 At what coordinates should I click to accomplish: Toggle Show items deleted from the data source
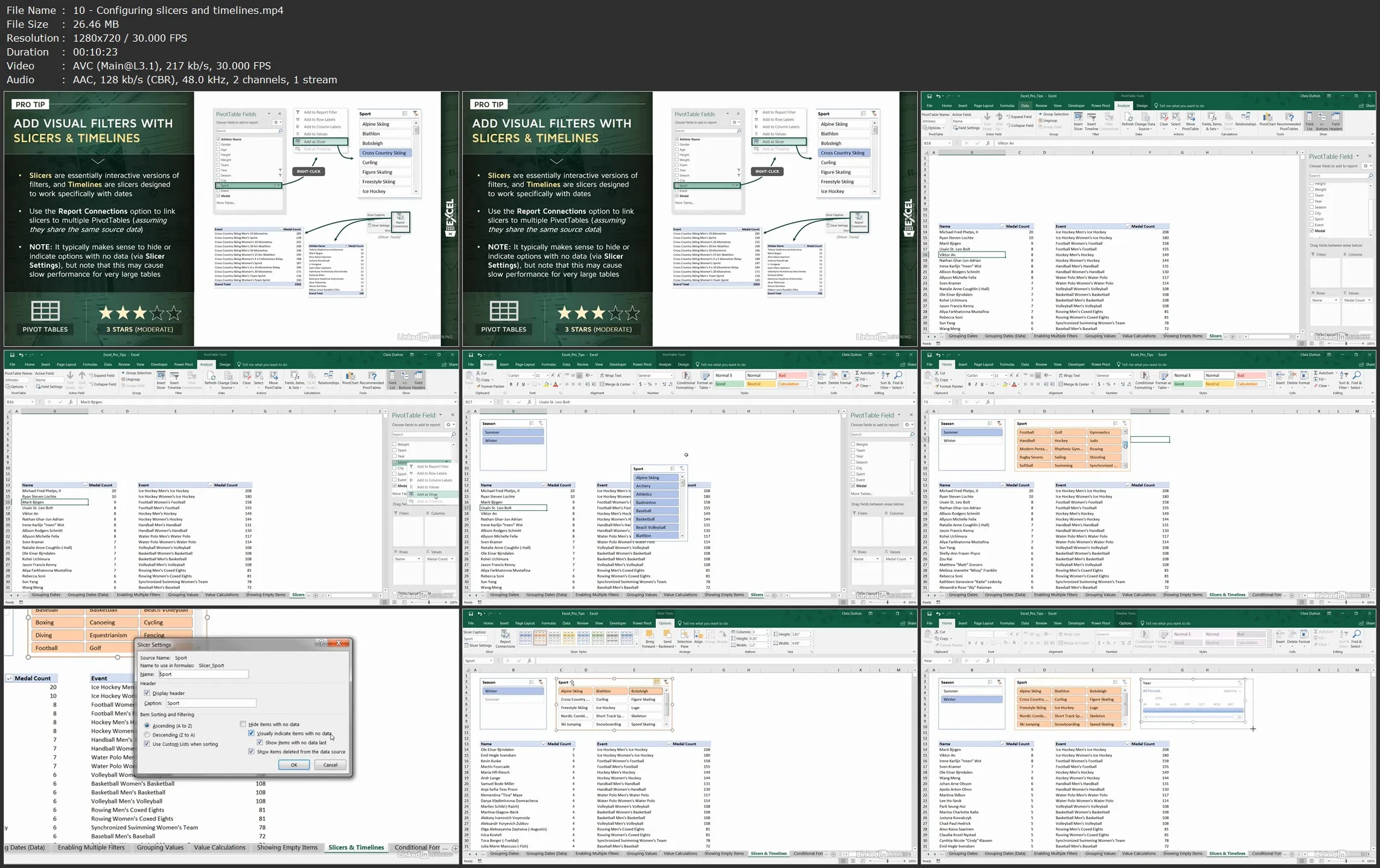252,752
